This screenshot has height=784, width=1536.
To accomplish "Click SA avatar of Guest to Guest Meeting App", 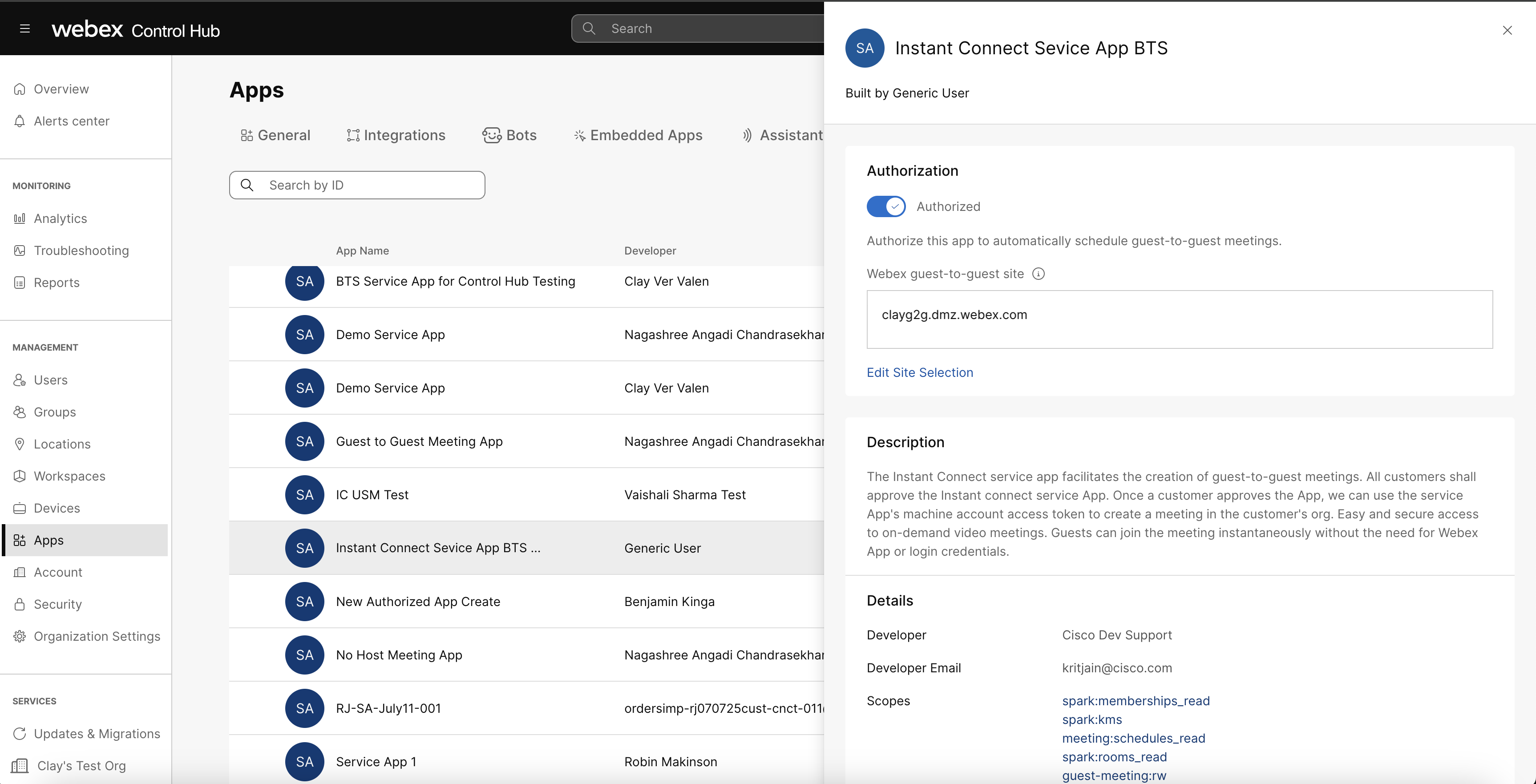I will click(x=305, y=441).
